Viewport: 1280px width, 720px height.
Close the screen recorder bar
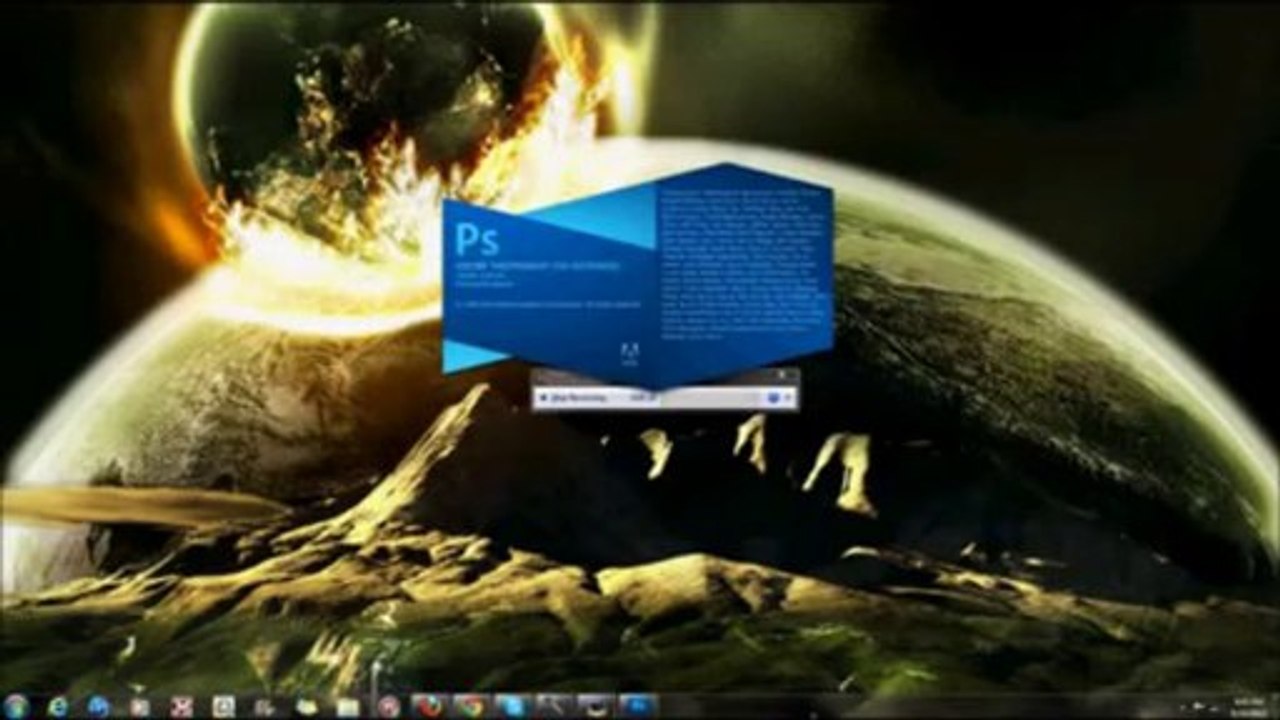782,375
